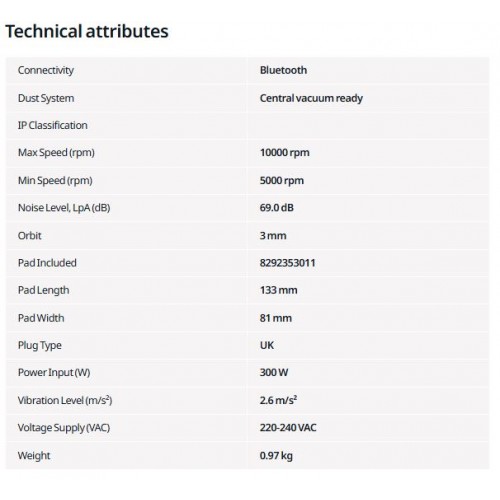Select the Pad Included row label

(47, 263)
